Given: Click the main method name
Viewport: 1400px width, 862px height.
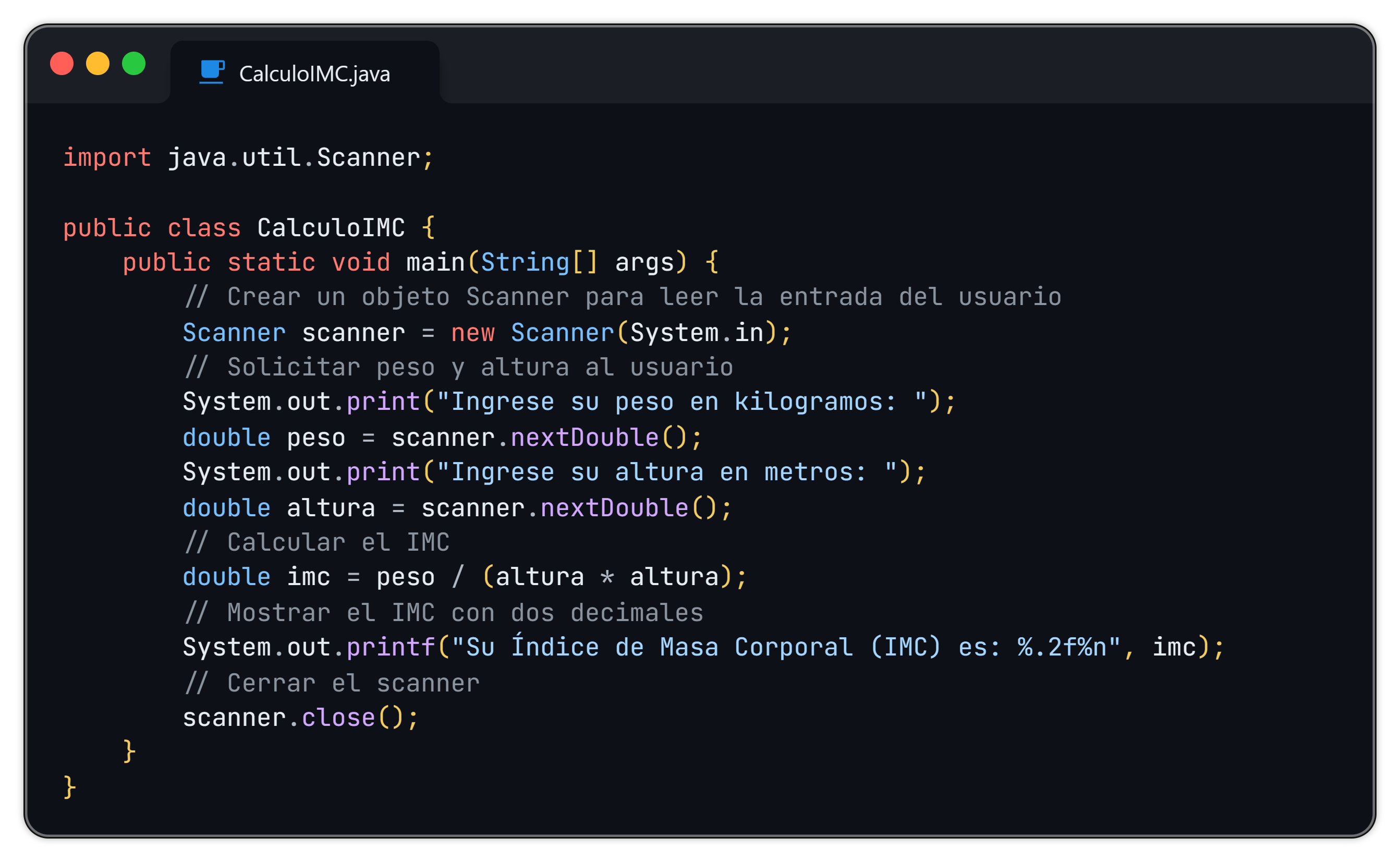Looking at the screenshot, I should click(x=435, y=262).
